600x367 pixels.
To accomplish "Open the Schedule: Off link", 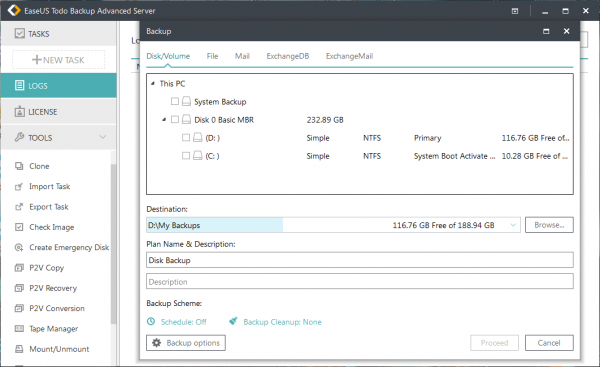I will click(183, 322).
